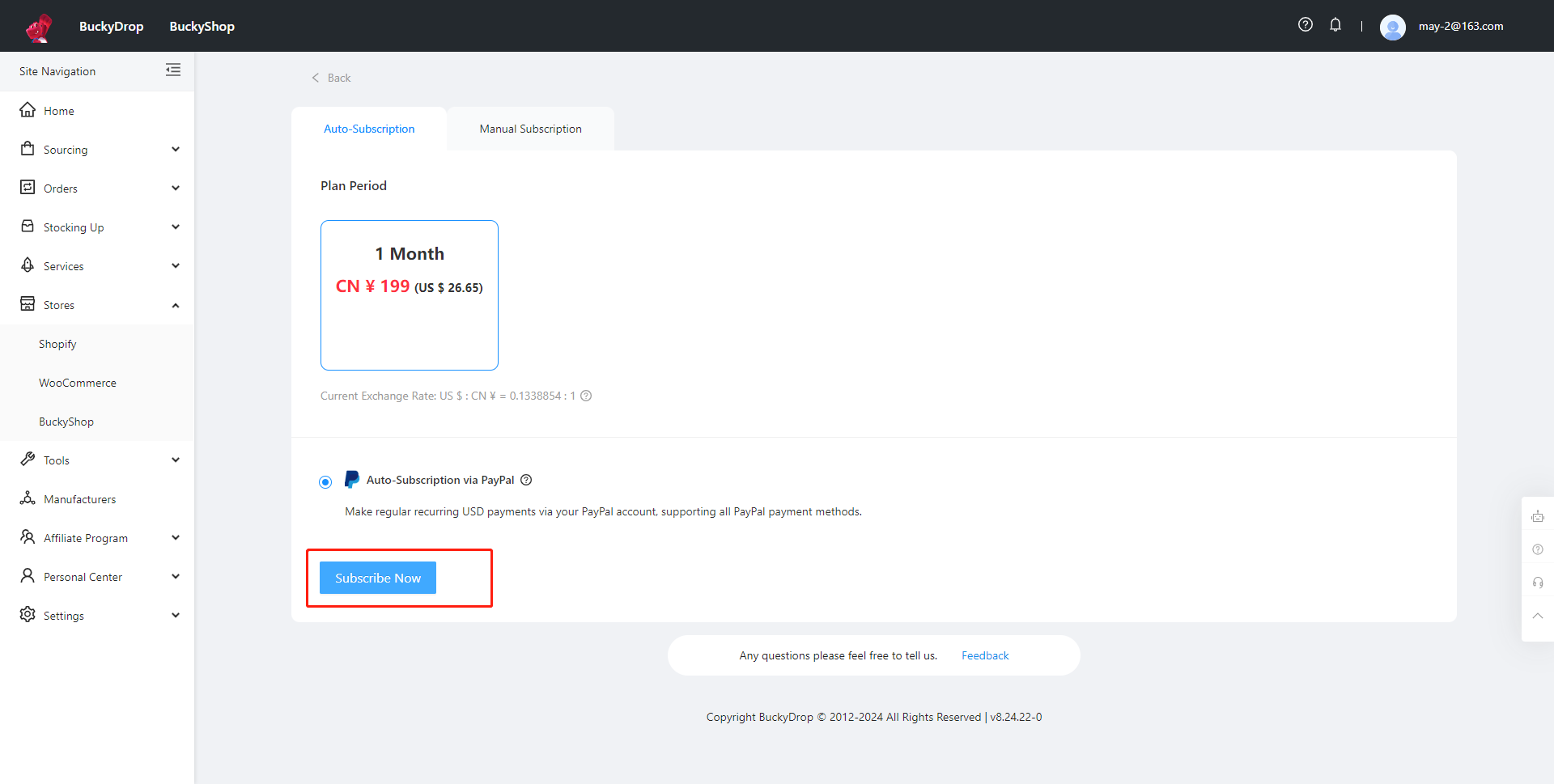Click the exchange rate help icon
The height and width of the screenshot is (784, 1554).
coord(586,396)
